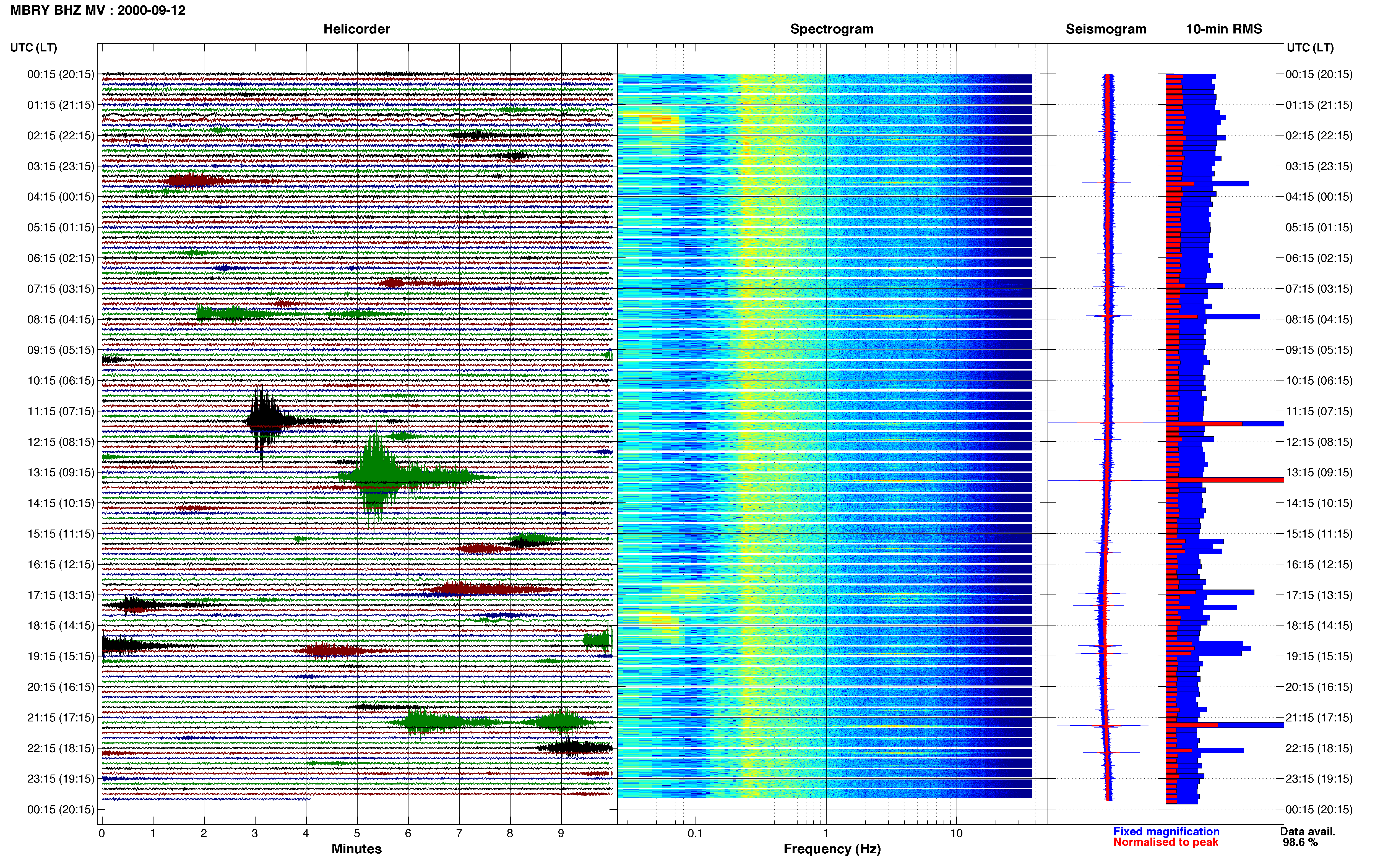Click the plot title MBRY BHZ MV : 2000-09-12
The image size is (1388, 868).
[98, 10]
